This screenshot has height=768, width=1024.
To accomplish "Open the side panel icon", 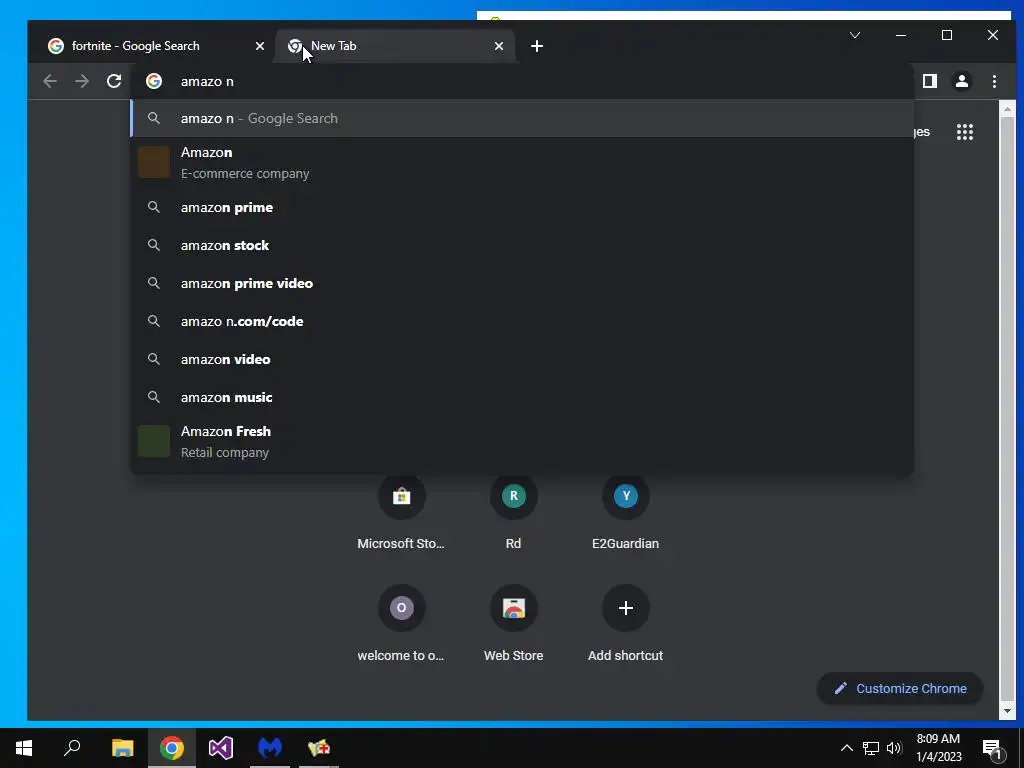I will (930, 81).
